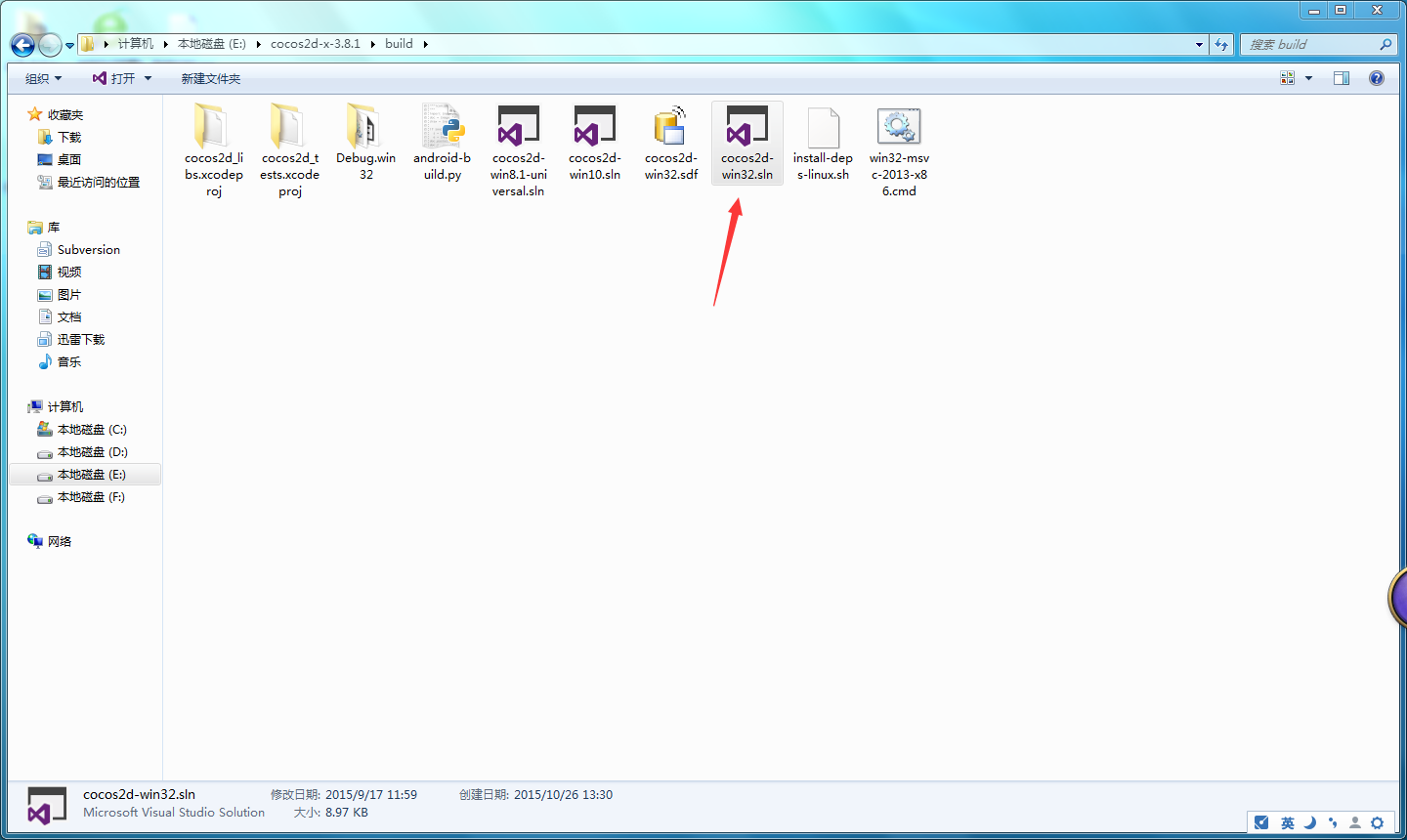The width and height of the screenshot is (1407, 840).
Task: Open the Subversion library
Action: (89, 249)
